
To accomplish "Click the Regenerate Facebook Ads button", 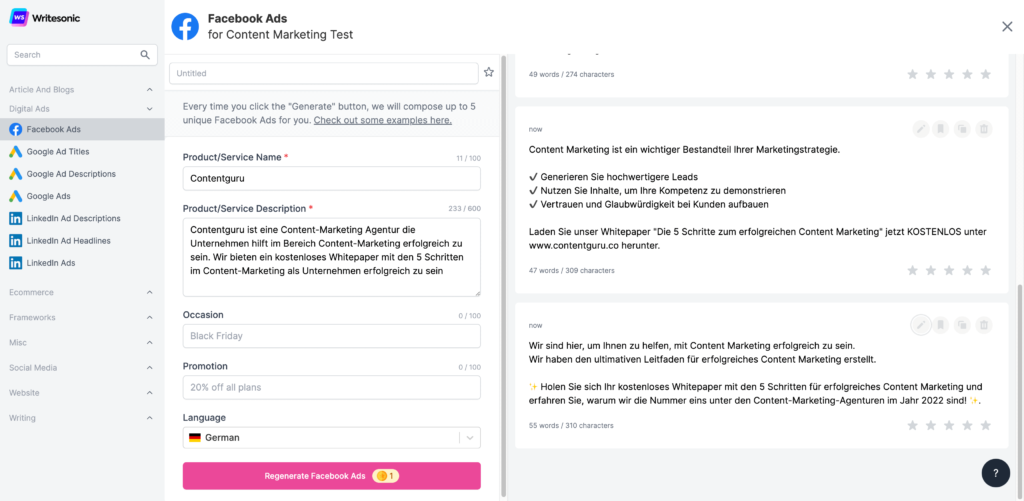I will pyautogui.click(x=332, y=476).
